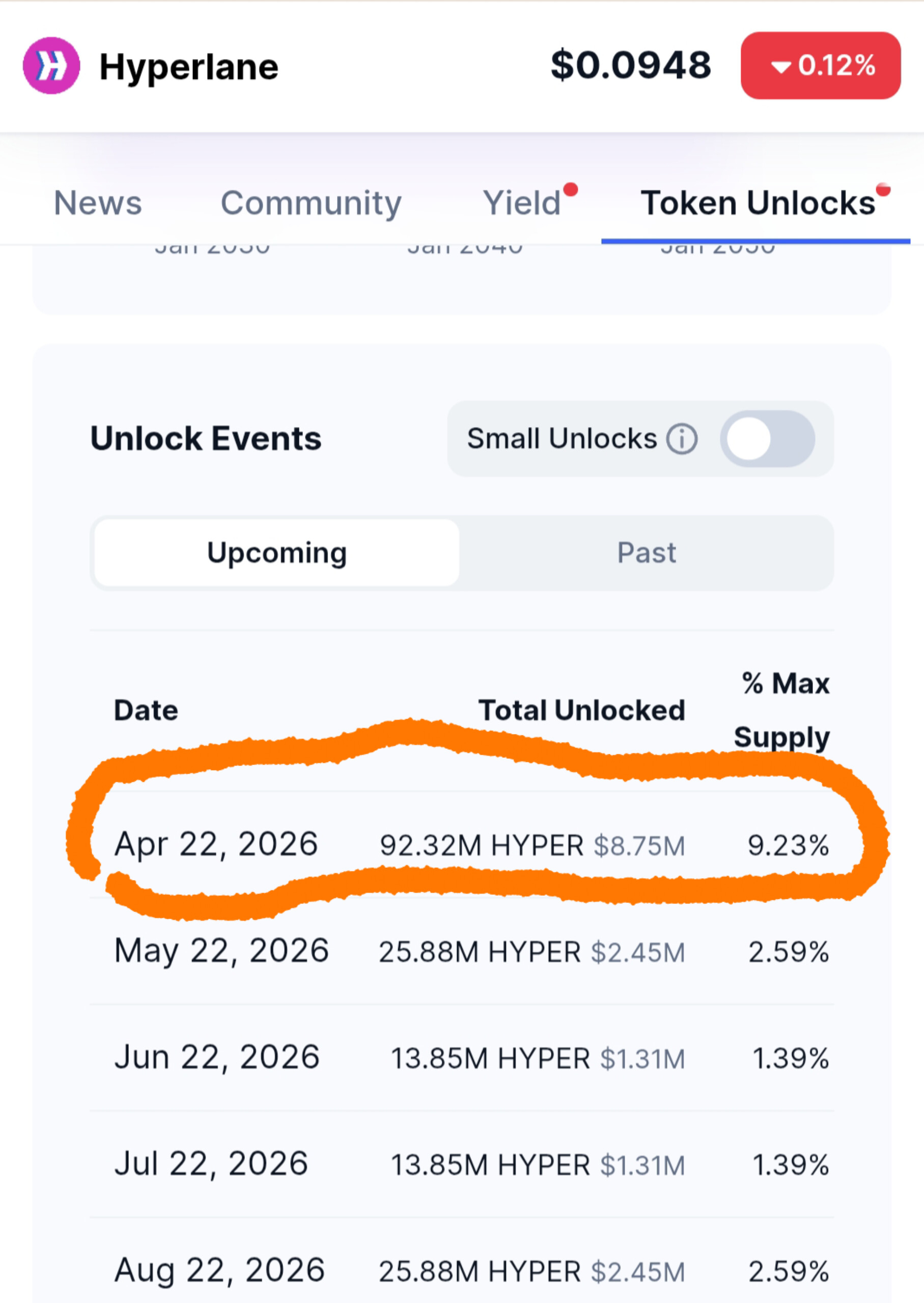Screen dimensions: 924x1303
Task: Click the Small Unlocks info icon
Action: pos(682,439)
